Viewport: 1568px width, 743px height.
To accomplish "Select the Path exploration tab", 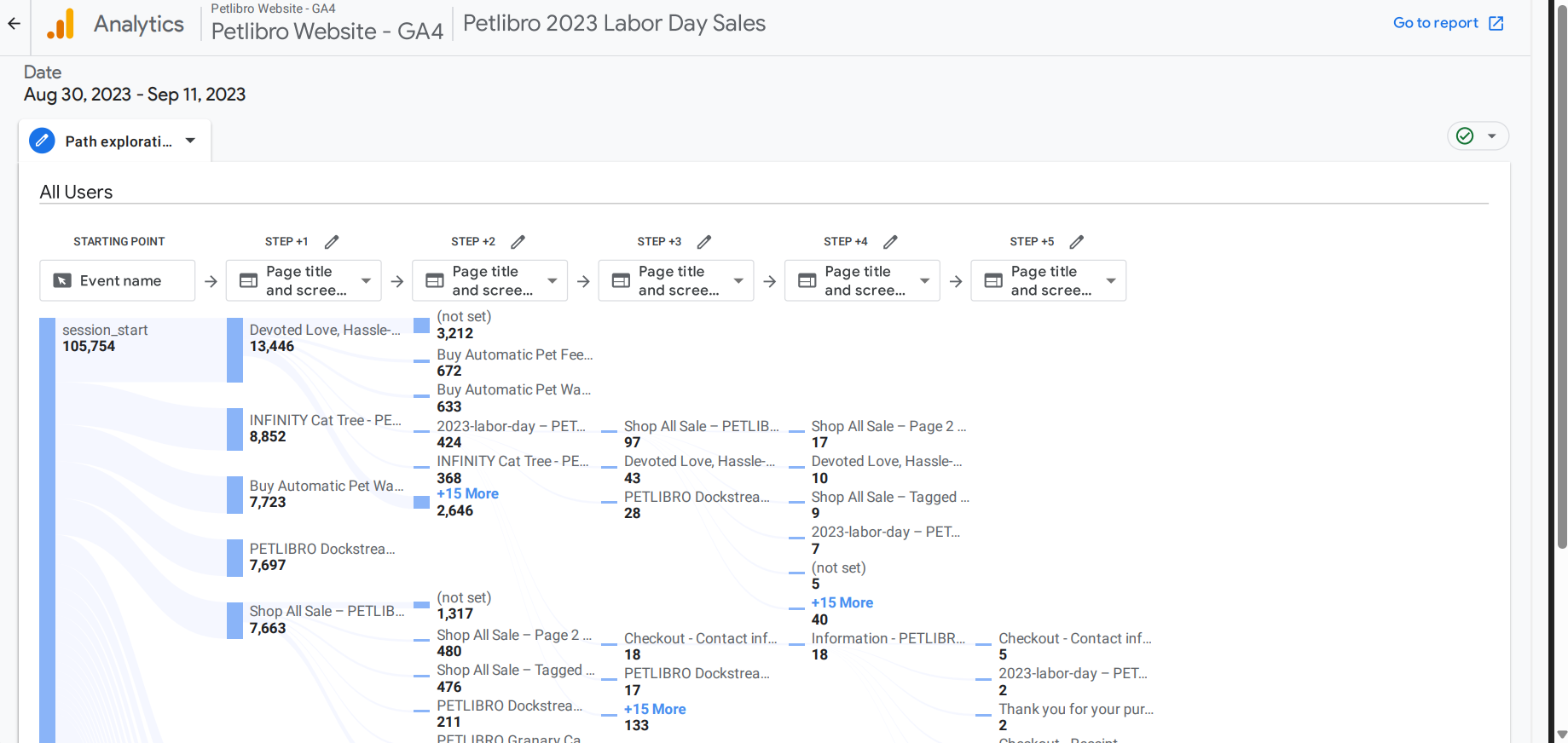I will point(115,141).
